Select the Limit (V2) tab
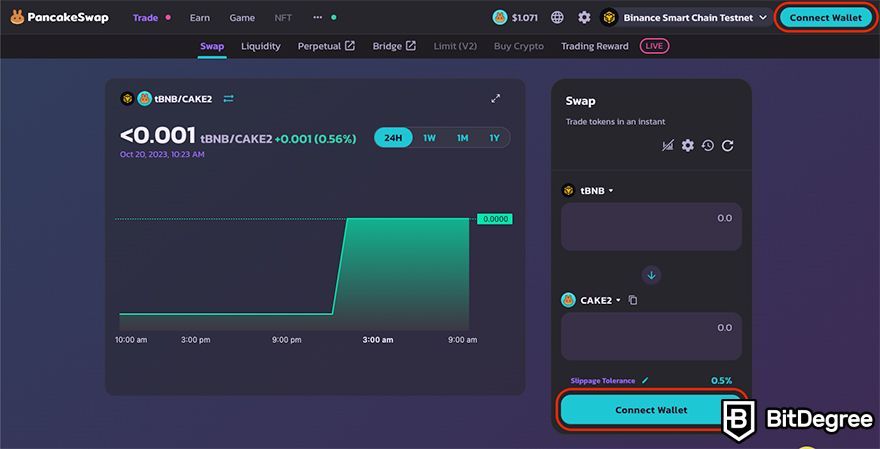This screenshot has height=449, width=880. (x=455, y=46)
